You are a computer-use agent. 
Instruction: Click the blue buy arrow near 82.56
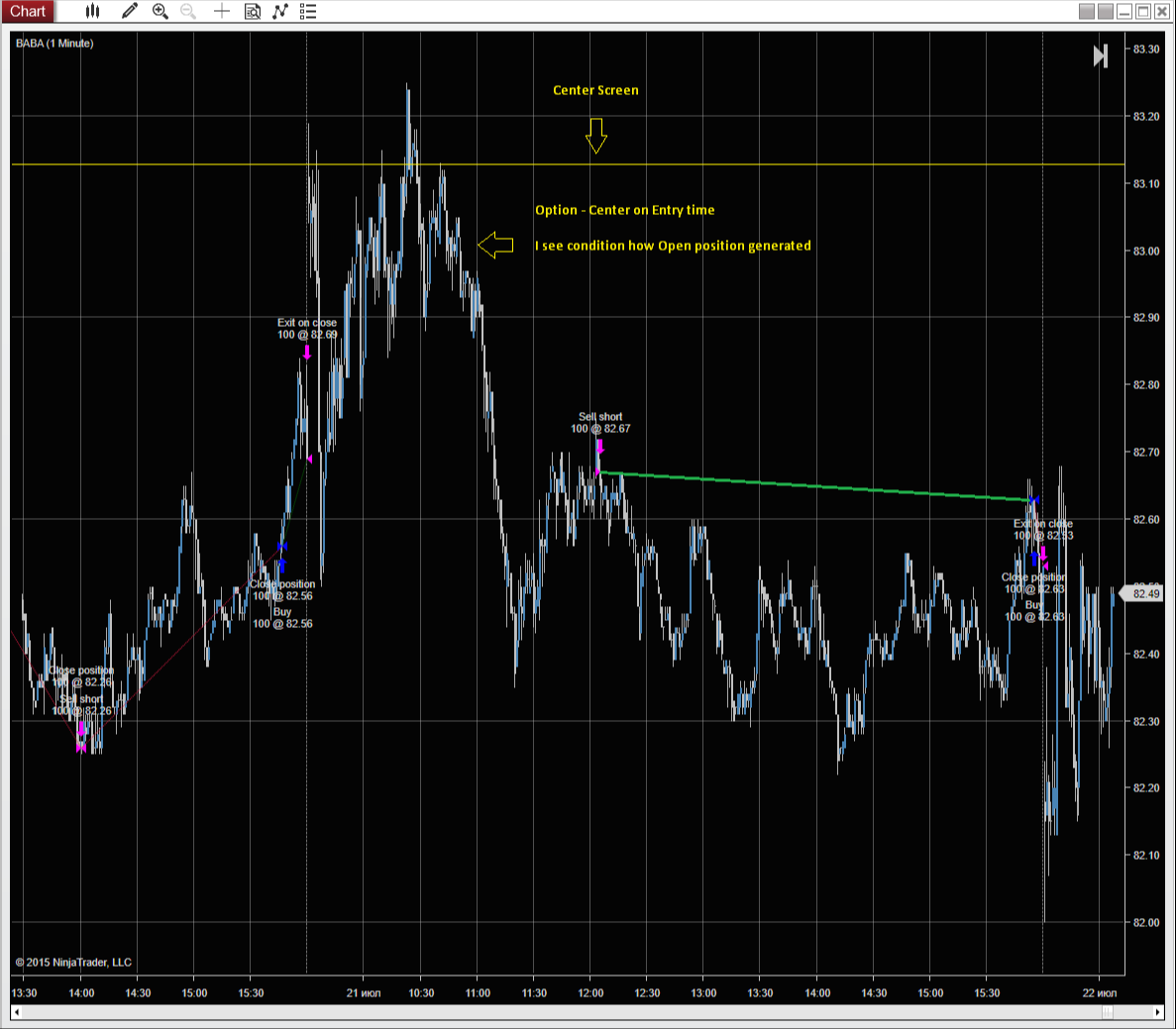click(x=282, y=566)
